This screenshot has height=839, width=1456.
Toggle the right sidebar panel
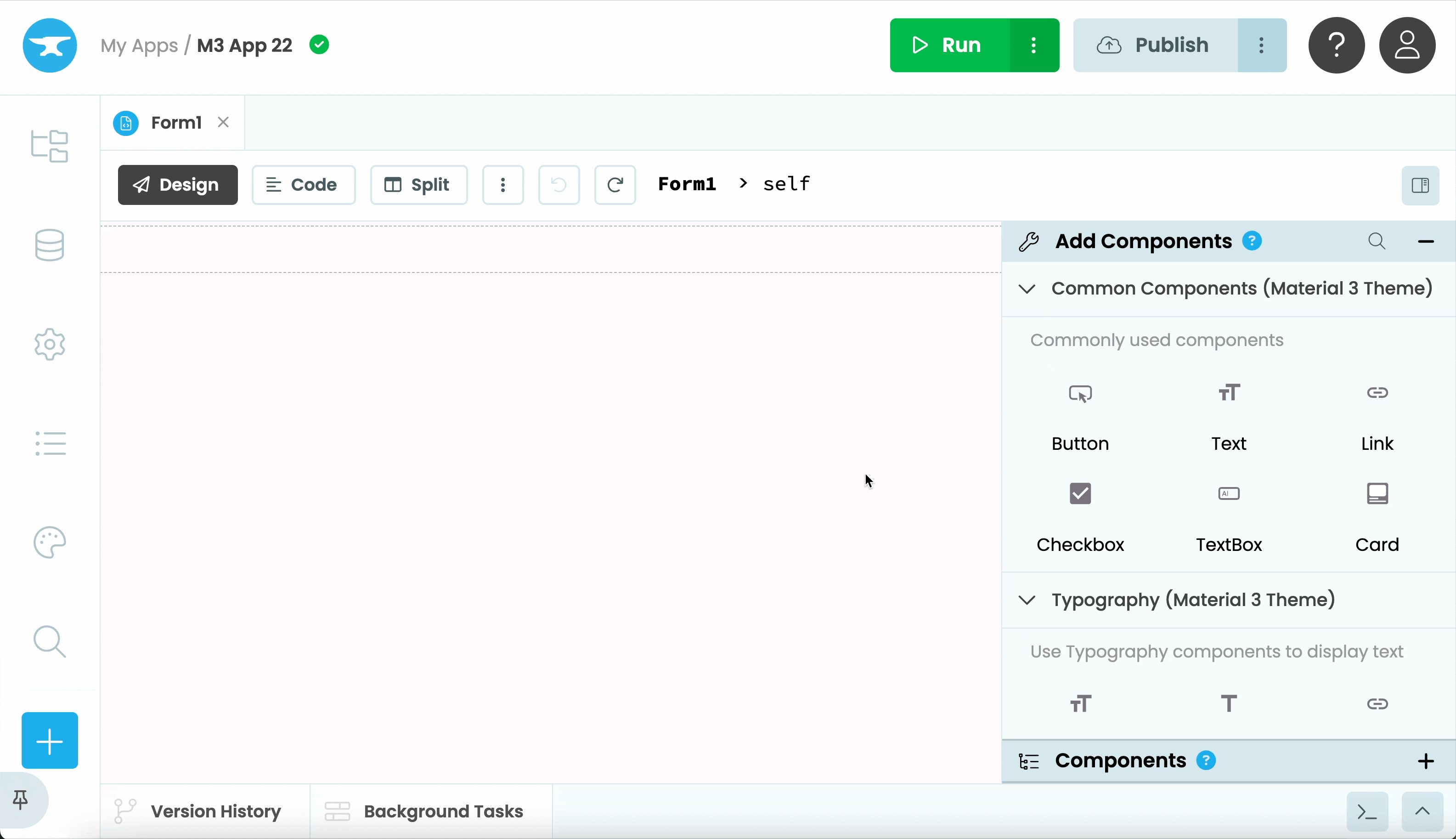pos(1420,185)
